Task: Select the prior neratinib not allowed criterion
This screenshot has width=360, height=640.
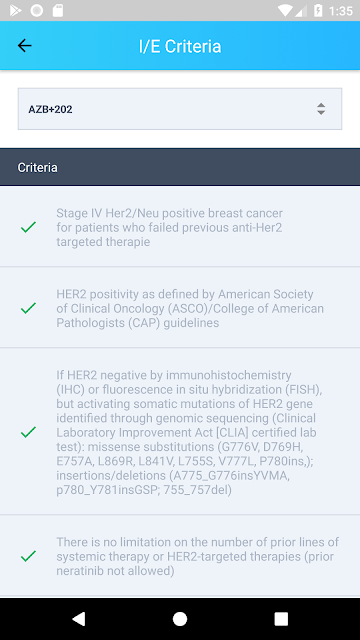Action: (x=198, y=556)
